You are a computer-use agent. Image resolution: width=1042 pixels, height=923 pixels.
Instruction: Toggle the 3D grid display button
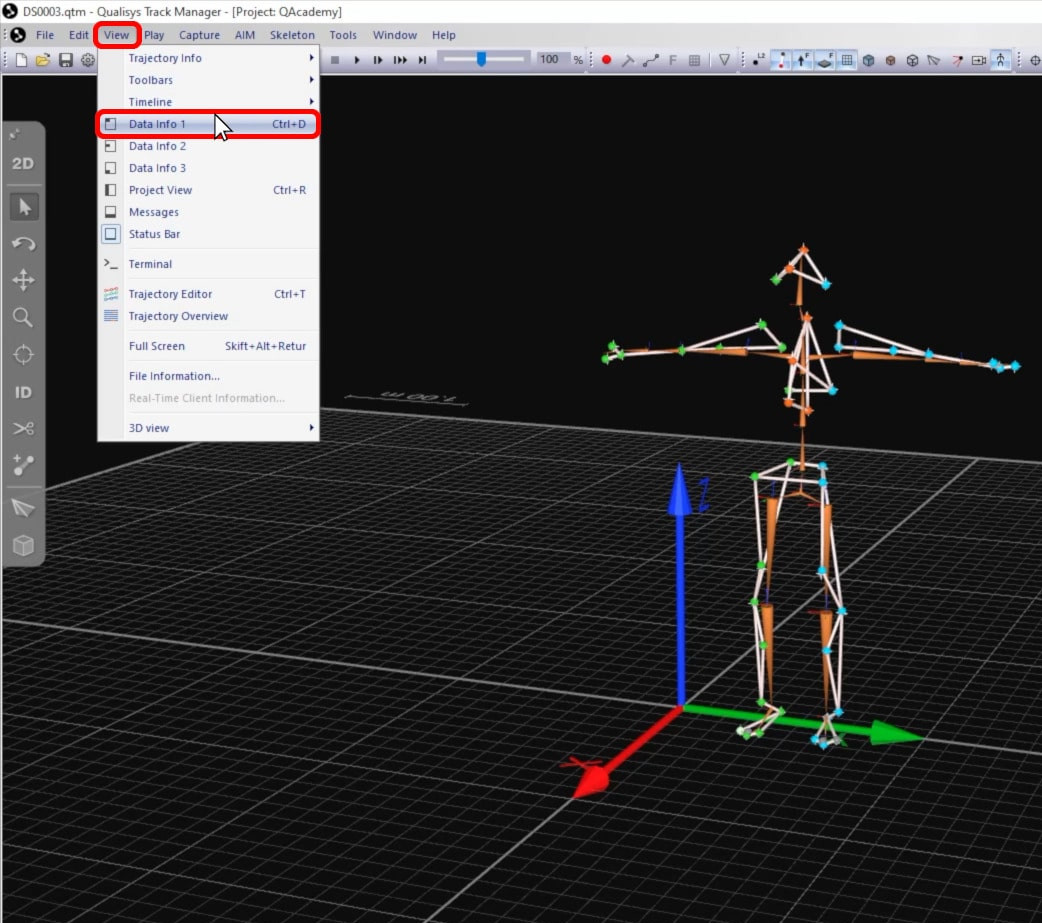pos(847,60)
